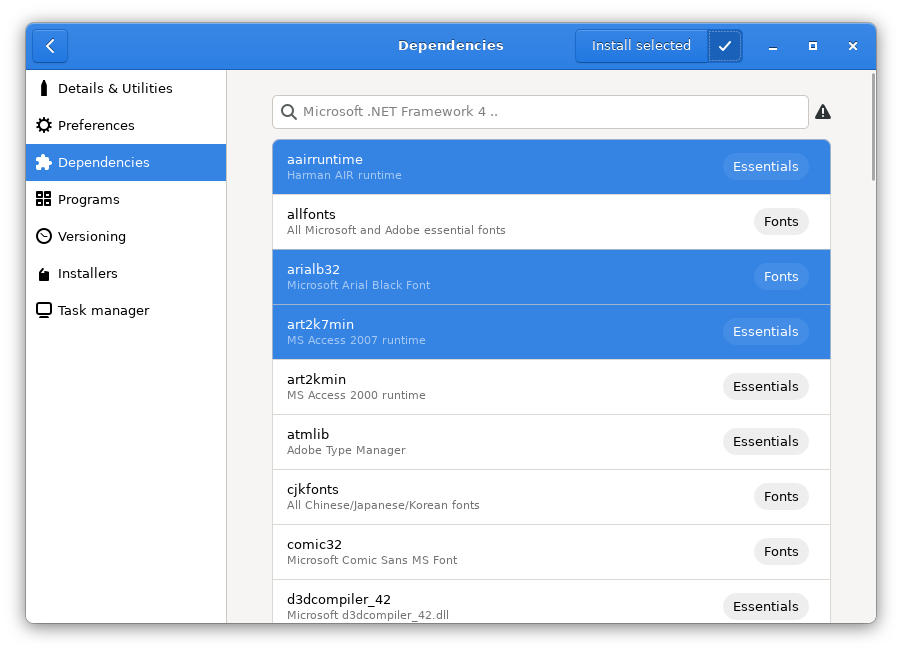Image resolution: width=902 pixels, height=652 pixels.
Task: Open the Preferences section
Action: pos(126,125)
